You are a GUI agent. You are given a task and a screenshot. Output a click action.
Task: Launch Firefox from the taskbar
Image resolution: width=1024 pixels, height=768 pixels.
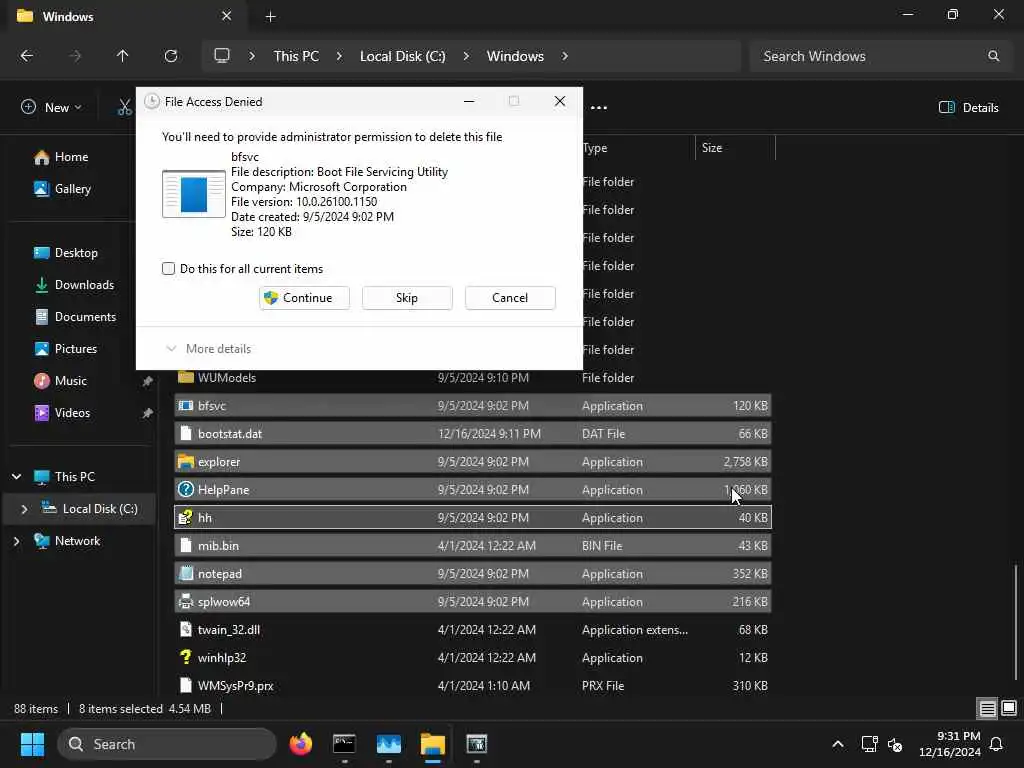(300, 744)
